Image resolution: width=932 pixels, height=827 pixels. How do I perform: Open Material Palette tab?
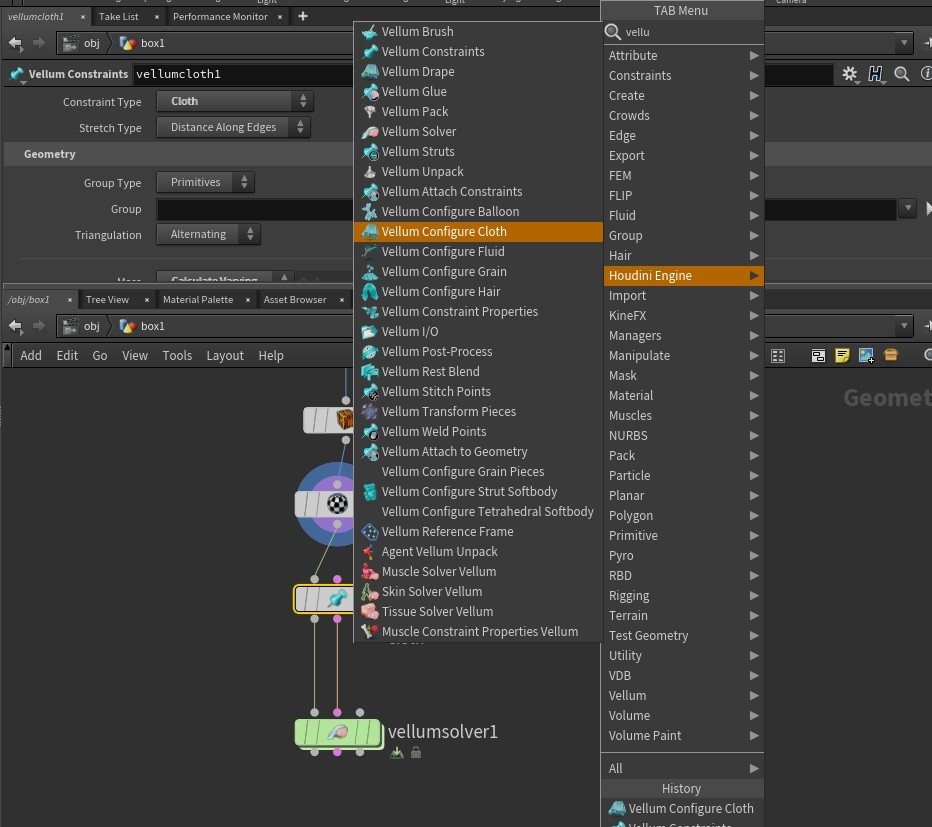click(x=198, y=300)
